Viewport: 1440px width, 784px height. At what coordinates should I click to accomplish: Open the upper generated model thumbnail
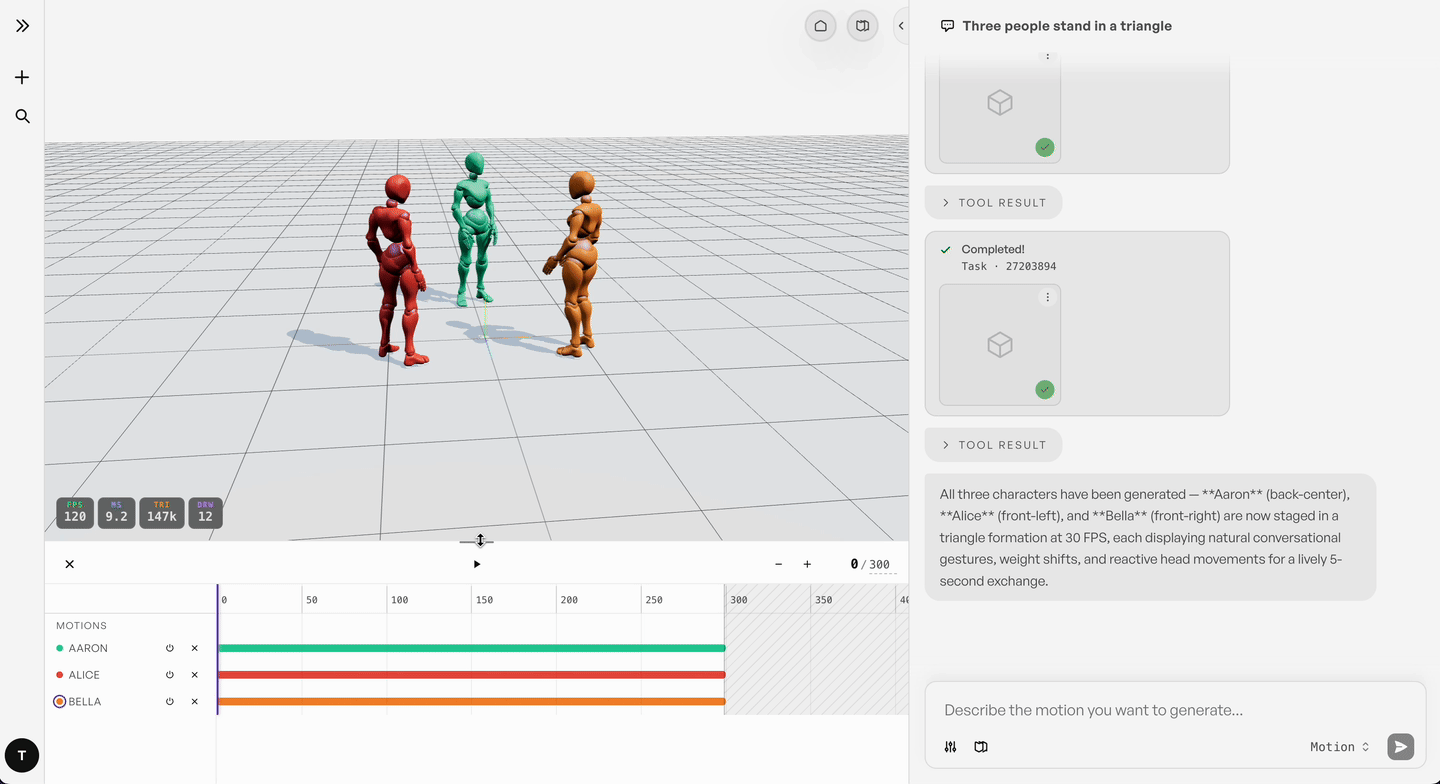pyautogui.click(x=1000, y=103)
